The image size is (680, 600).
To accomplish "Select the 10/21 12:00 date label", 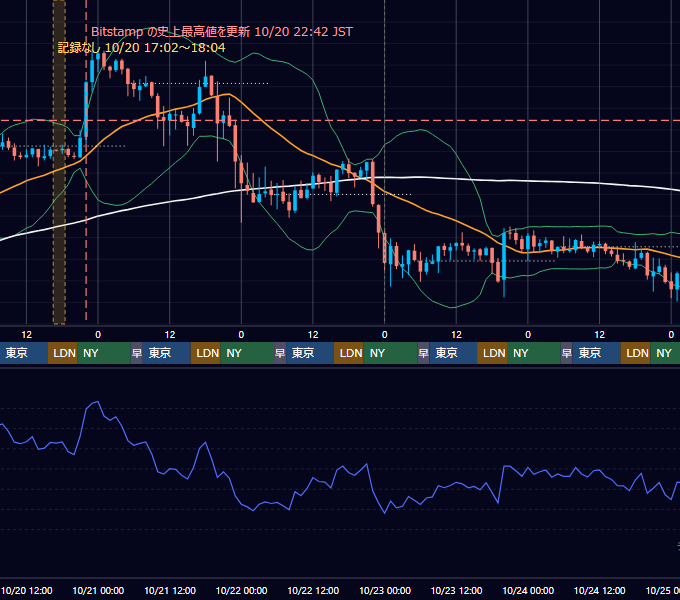I will pos(170,590).
